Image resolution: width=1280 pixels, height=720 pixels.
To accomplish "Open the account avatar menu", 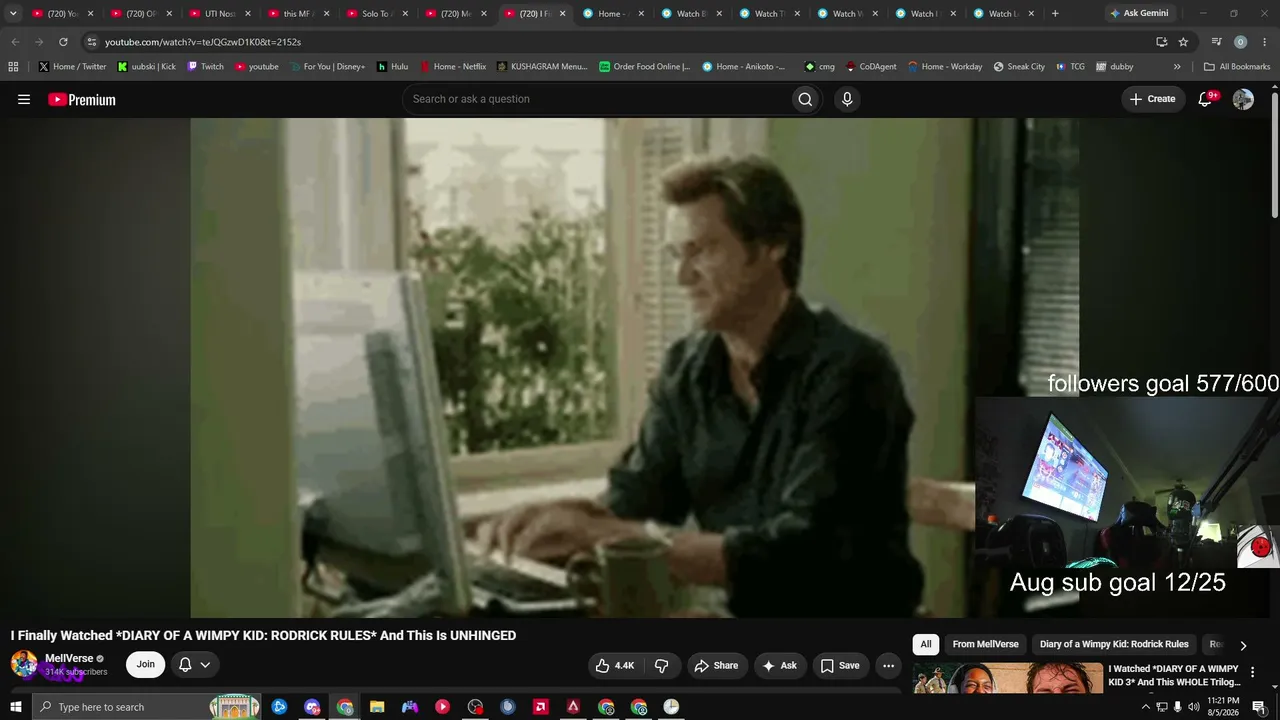I will tap(1243, 99).
